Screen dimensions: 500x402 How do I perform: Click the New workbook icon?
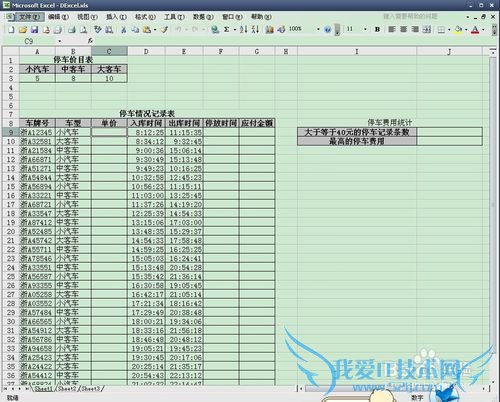(11, 30)
